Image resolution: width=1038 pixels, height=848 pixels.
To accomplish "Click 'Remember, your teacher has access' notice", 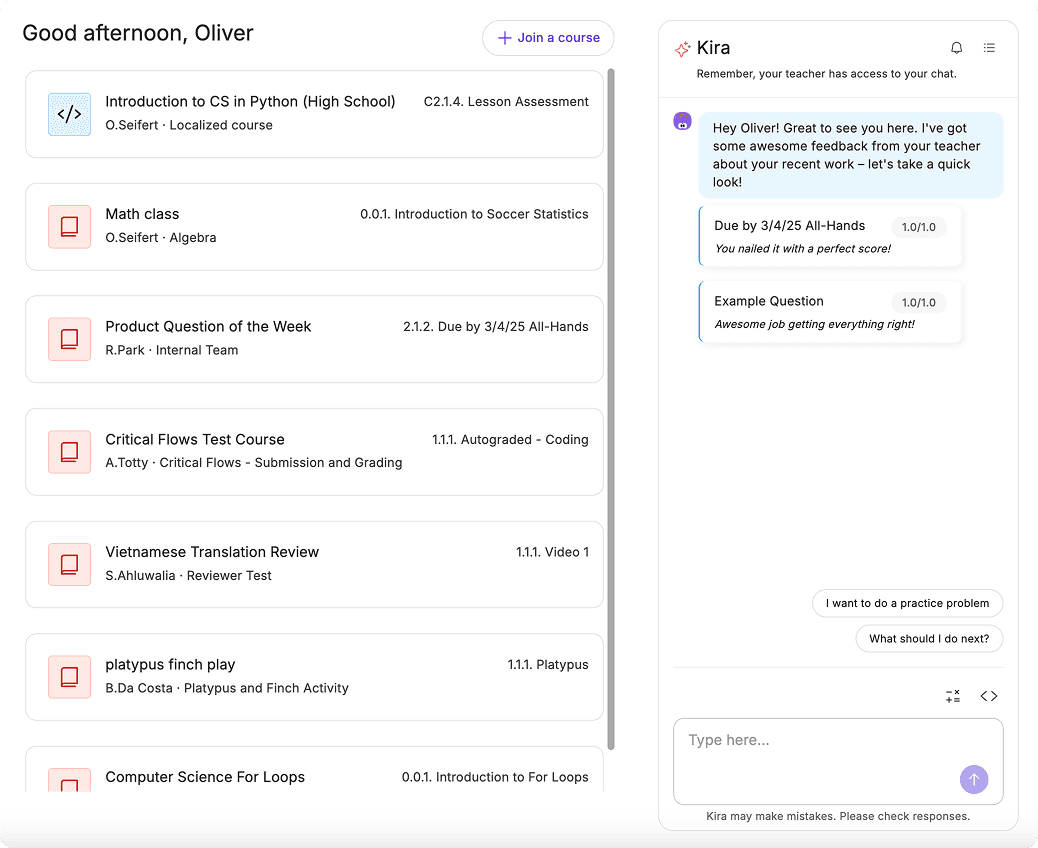I will tap(826, 74).
